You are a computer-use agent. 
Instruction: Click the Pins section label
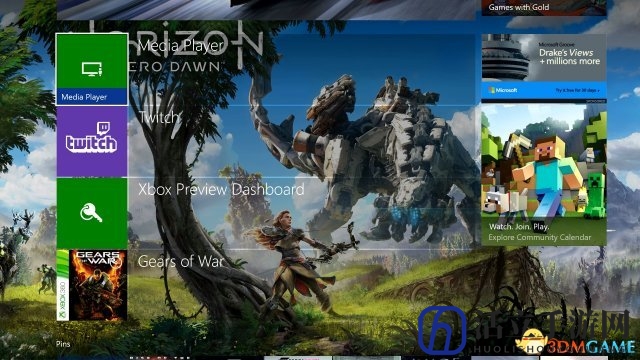click(x=63, y=344)
